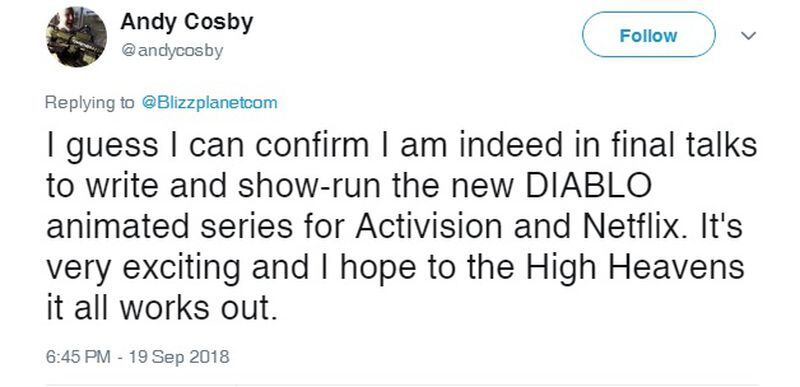Click the 'Replying to' label
The width and height of the screenshot is (800, 387).
(x=89, y=103)
